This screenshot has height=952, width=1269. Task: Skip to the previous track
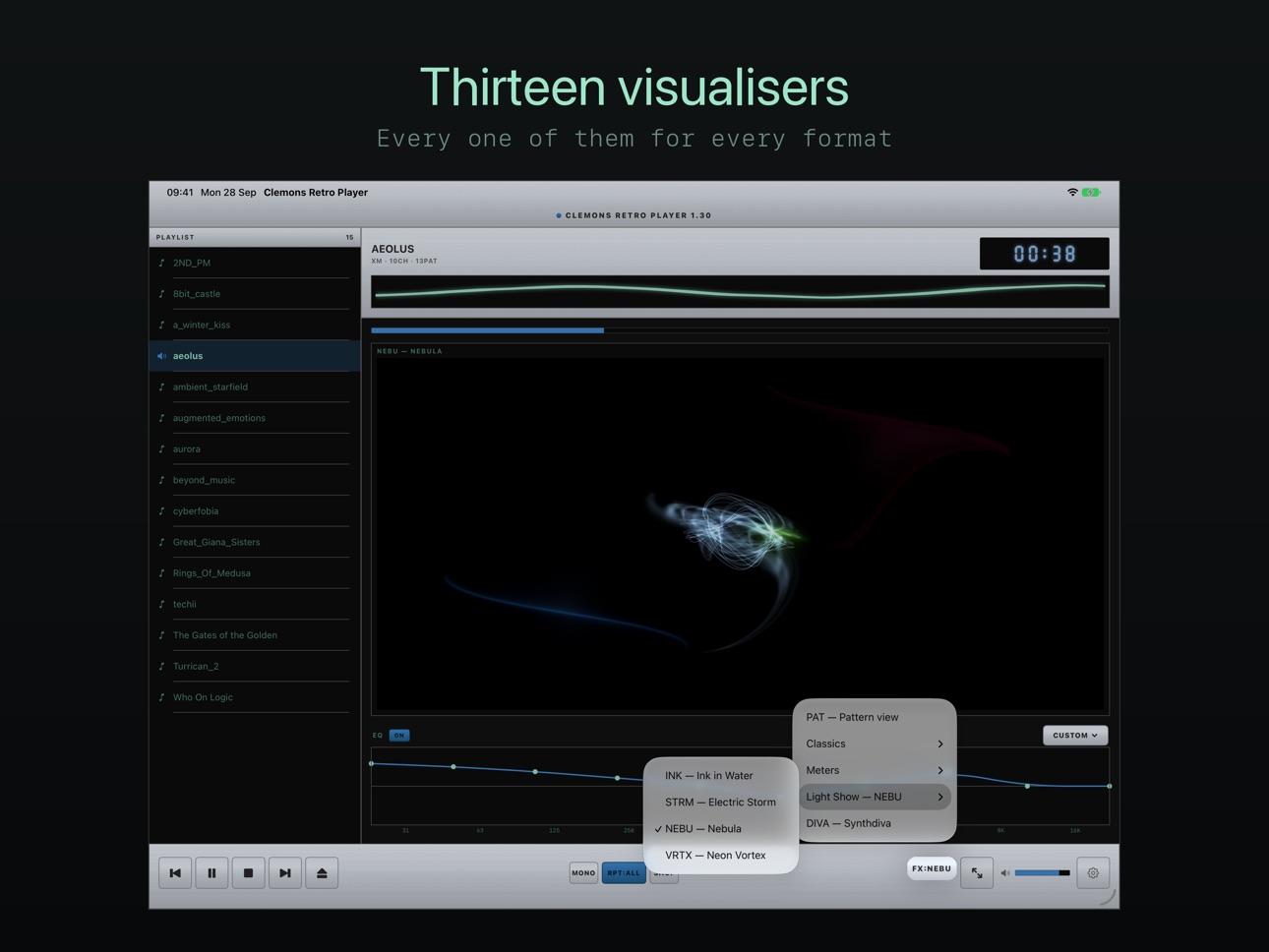pyautogui.click(x=175, y=872)
